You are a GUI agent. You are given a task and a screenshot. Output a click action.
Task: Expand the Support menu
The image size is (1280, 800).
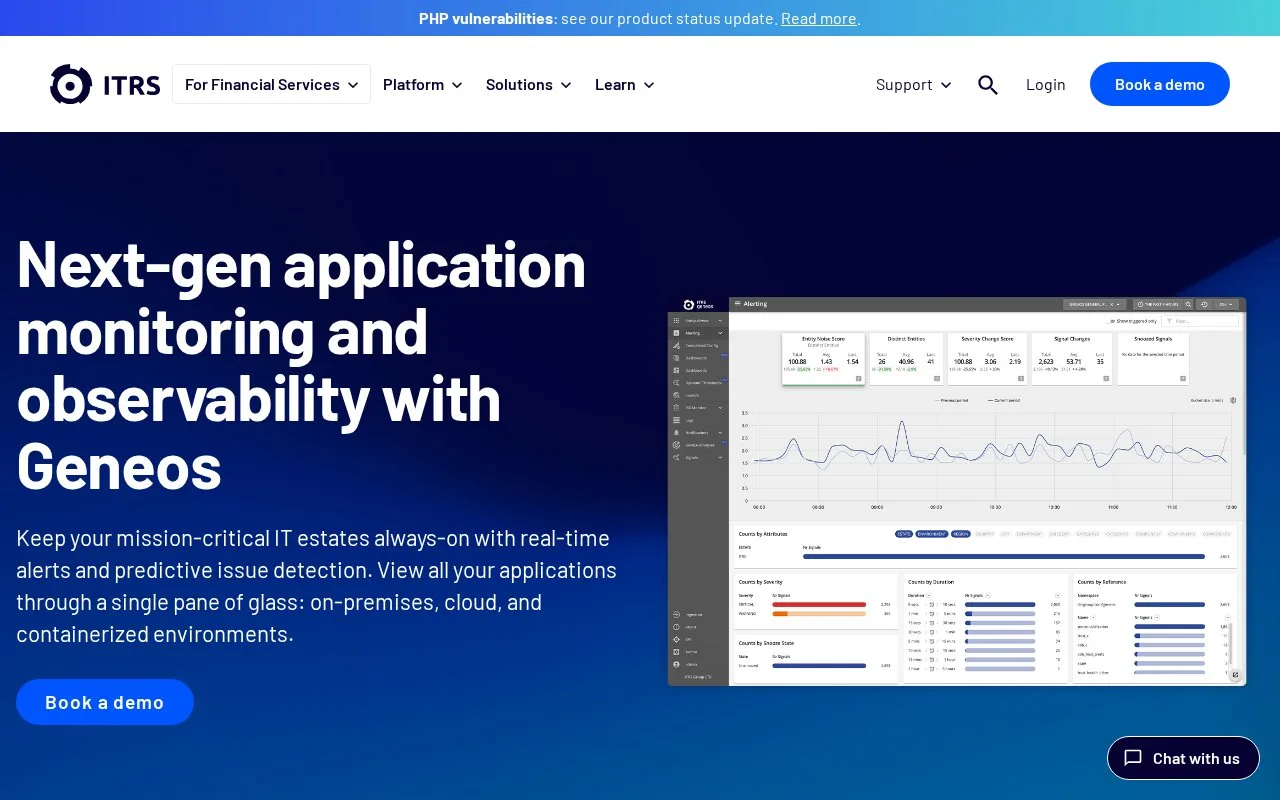[914, 85]
